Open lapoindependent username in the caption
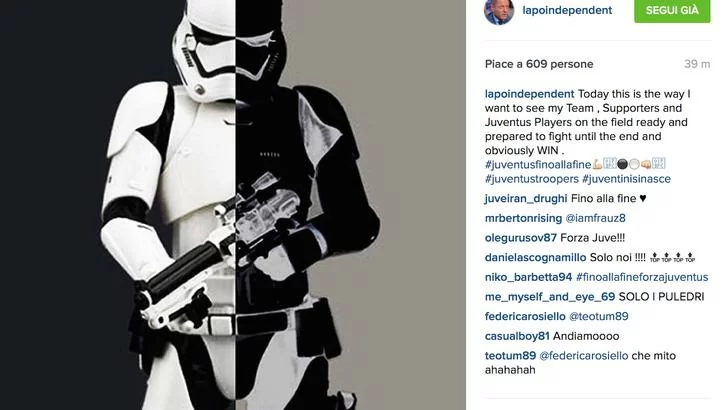Viewport: 728px width, 410px height. (x=529, y=94)
